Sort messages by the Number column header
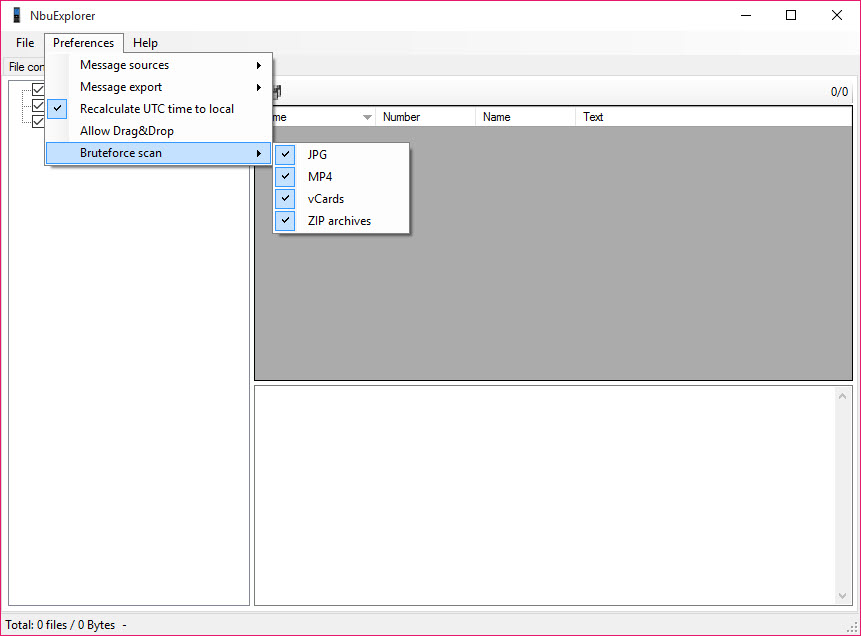This screenshot has height=636, width=861. point(424,117)
